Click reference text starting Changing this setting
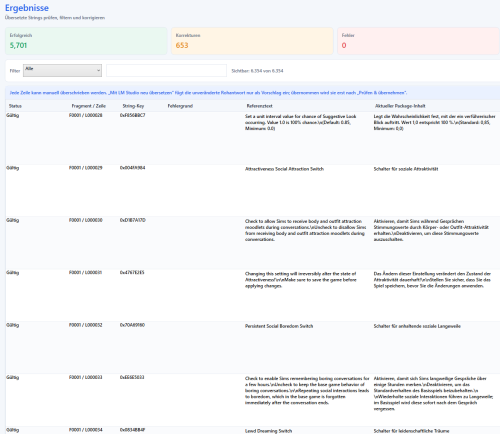 coord(301,280)
